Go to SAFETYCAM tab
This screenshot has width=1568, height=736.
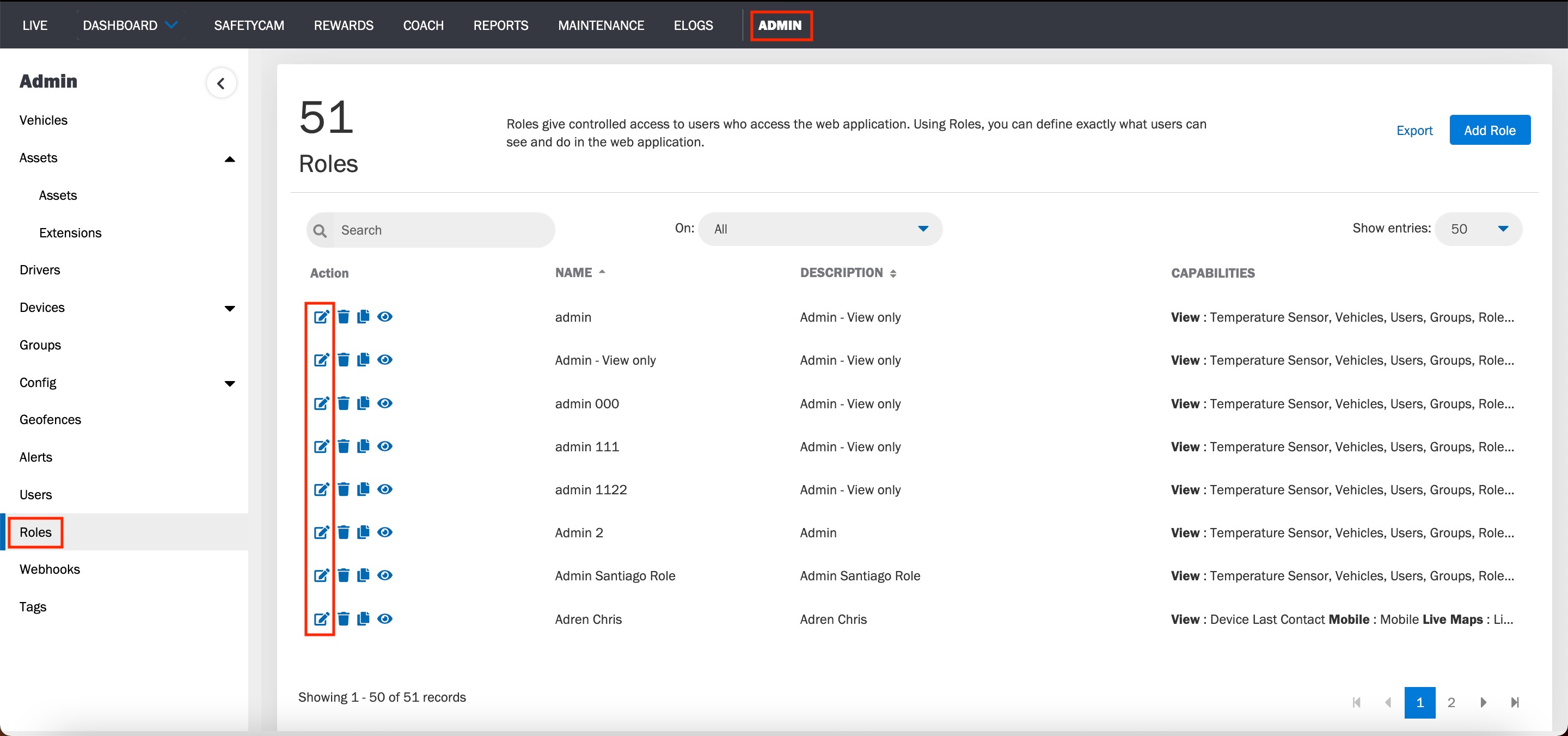(249, 25)
